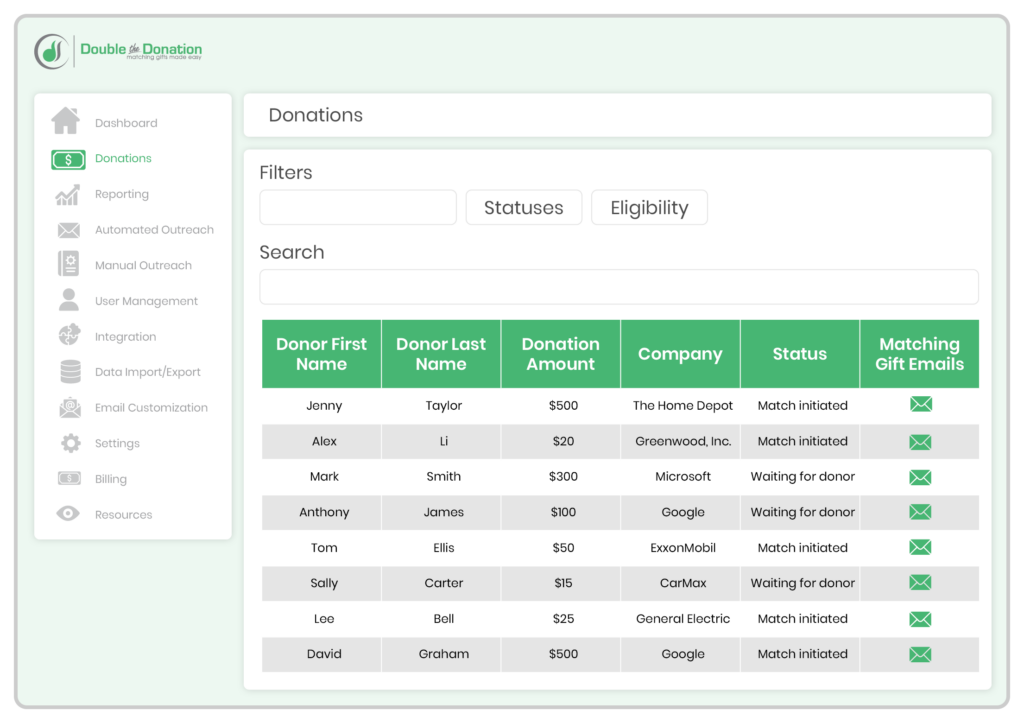This screenshot has width=1024, height=723.
Task: Click the 'Graham' last name cell
Action: point(443,654)
